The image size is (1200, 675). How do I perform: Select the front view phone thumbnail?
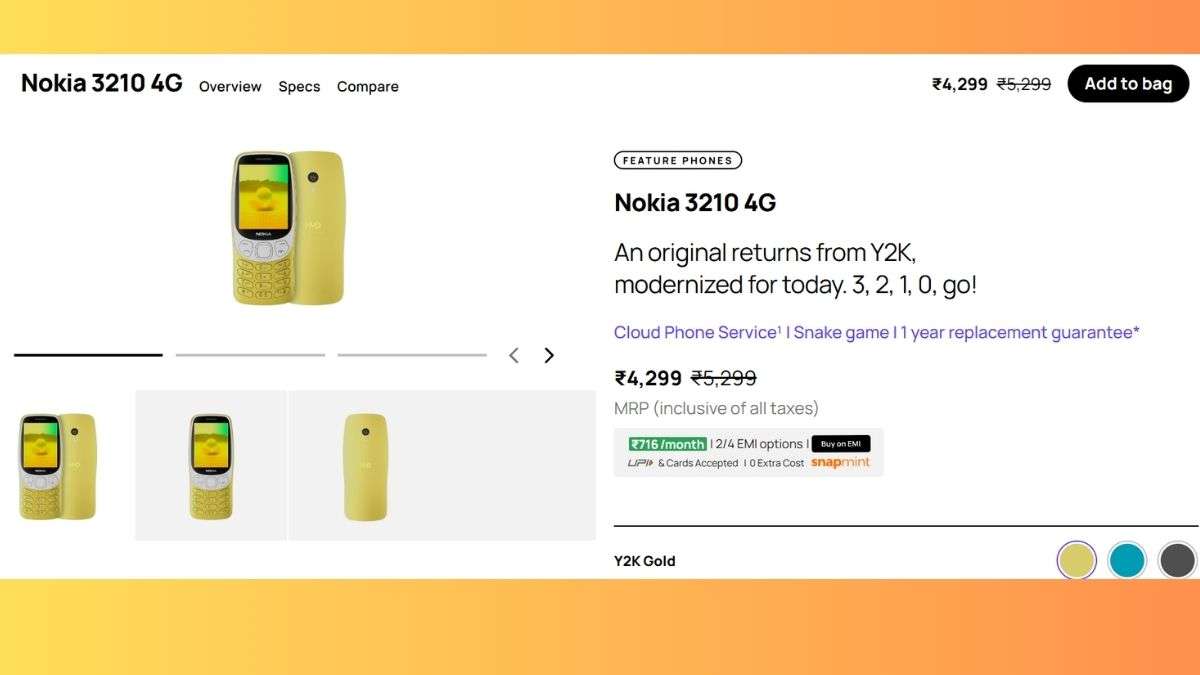tap(211, 466)
